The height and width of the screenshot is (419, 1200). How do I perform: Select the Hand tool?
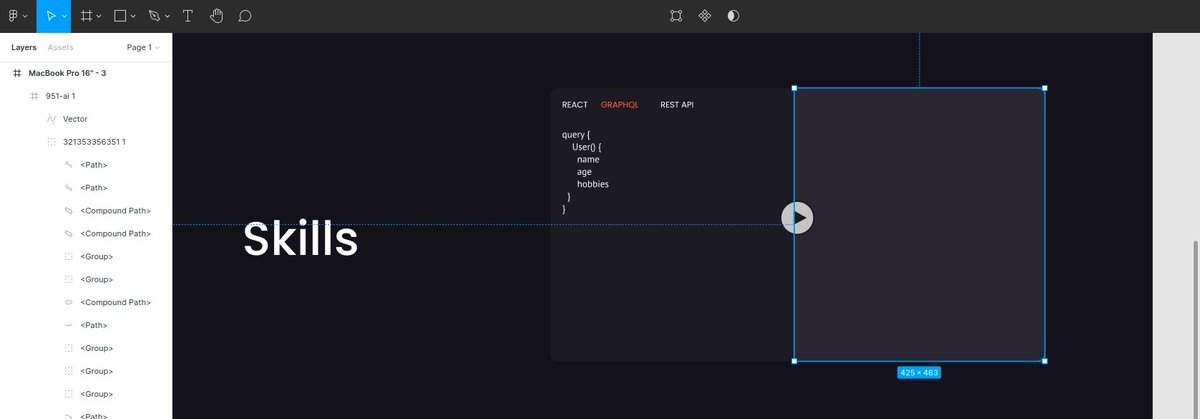click(217, 16)
